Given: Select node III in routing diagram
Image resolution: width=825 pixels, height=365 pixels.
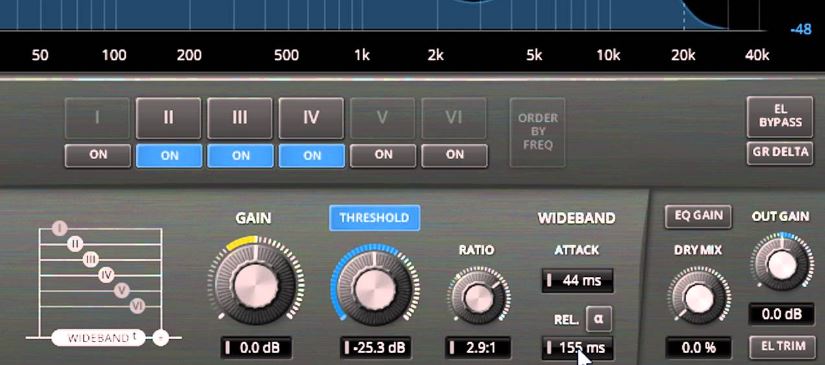Looking at the screenshot, I should [91, 259].
